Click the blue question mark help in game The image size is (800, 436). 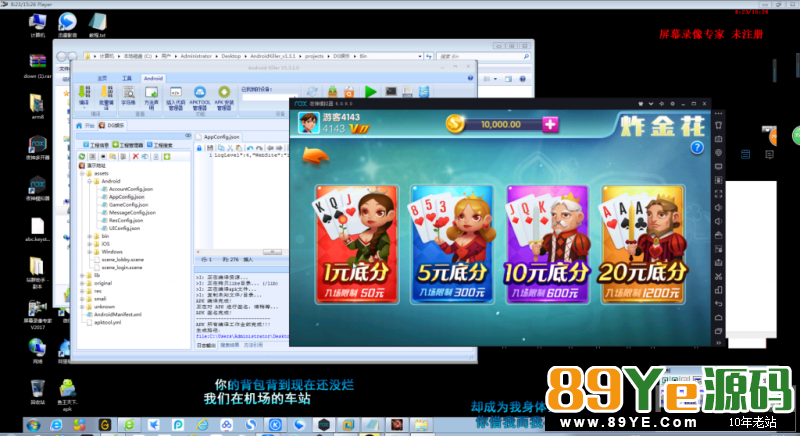pyautogui.click(x=697, y=148)
